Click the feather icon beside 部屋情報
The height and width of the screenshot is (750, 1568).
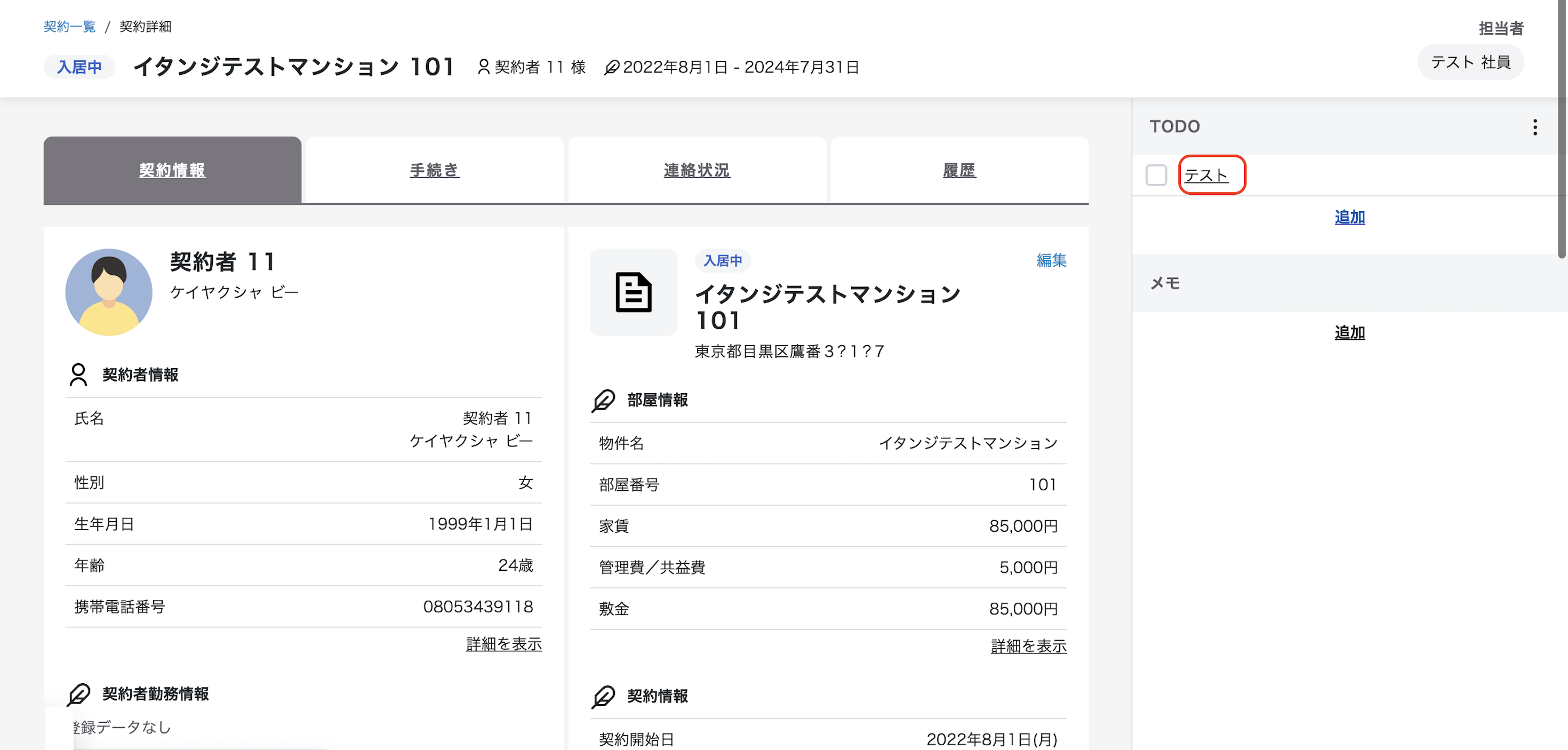(x=603, y=400)
